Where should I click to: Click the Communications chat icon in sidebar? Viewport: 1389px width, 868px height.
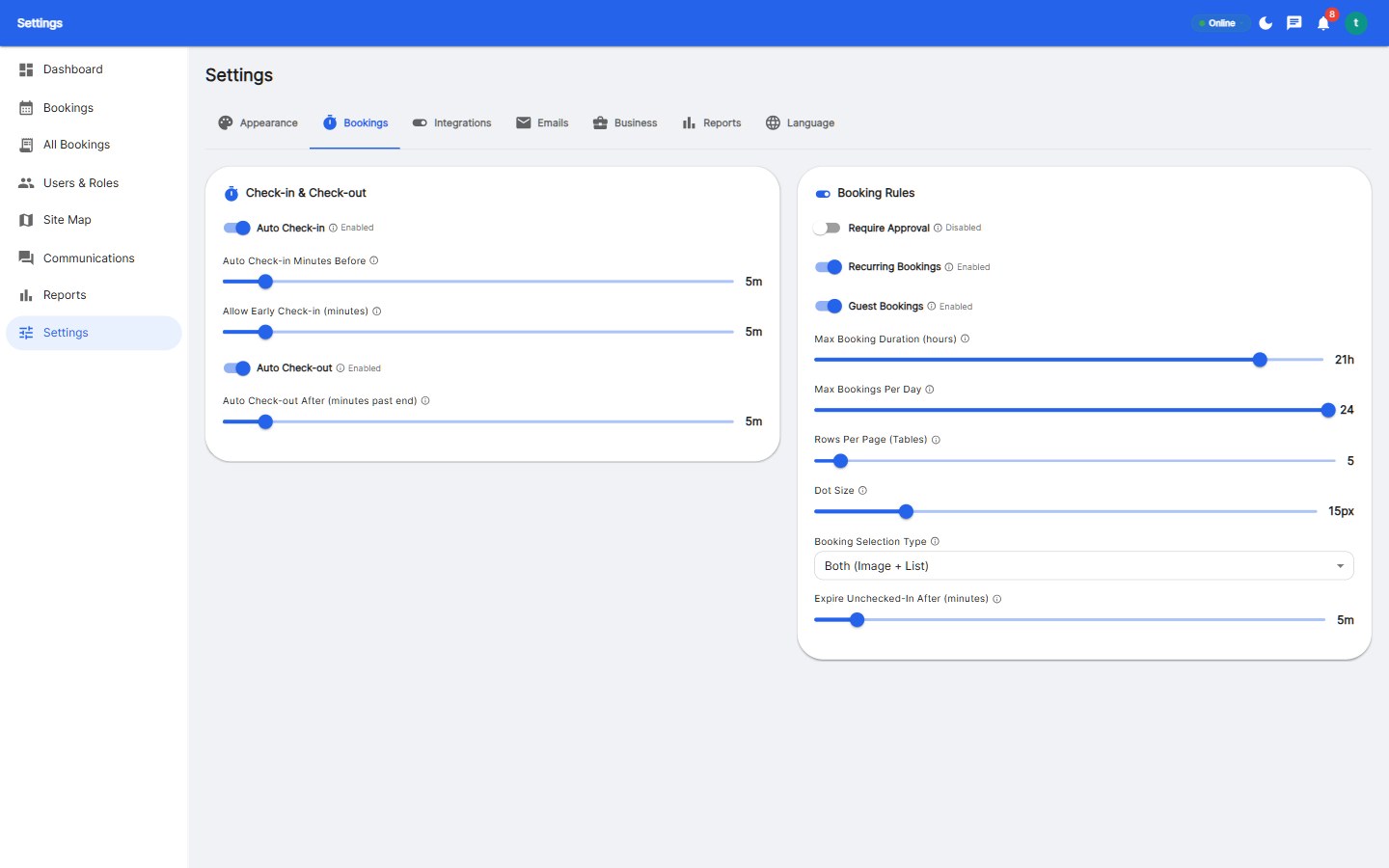(x=26, y=258)
